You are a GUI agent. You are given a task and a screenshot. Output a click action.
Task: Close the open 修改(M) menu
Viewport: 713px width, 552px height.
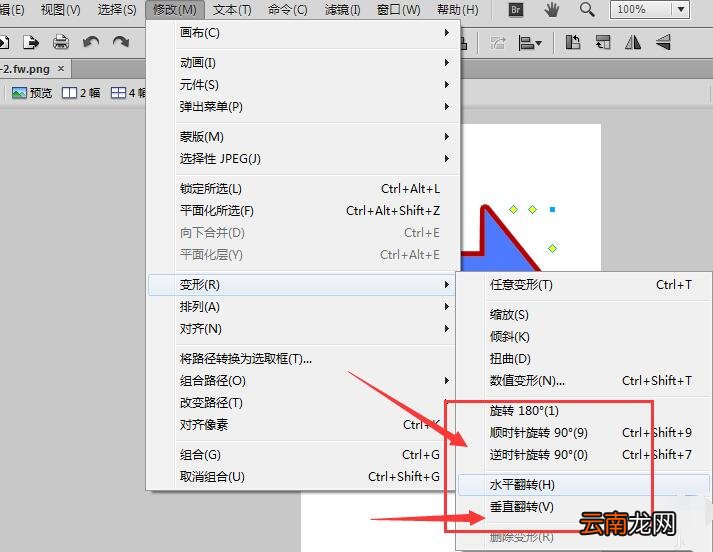coord(175,10)
